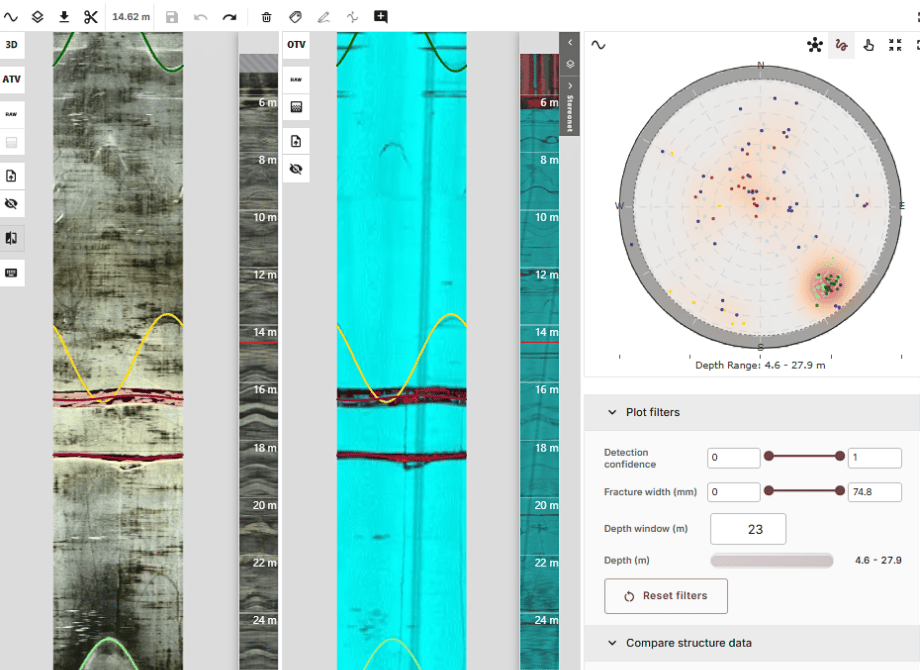Screen dimensions: 920x670
Task: Click the download icon in the top toolbar
Action: pyautogui.click(x=64, y=17)
